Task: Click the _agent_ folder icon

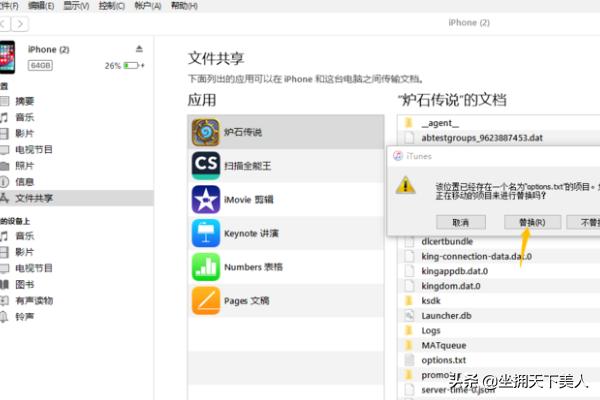Action: pos(409,123)
